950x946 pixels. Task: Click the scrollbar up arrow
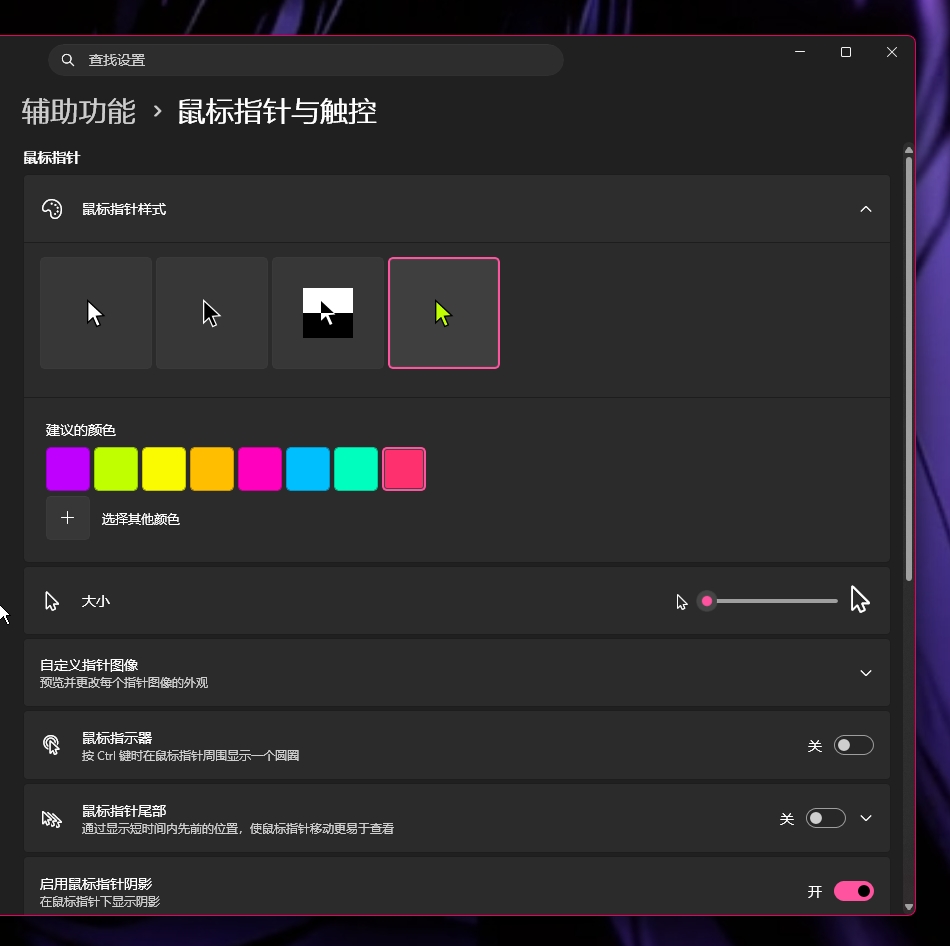pos(909,150)
